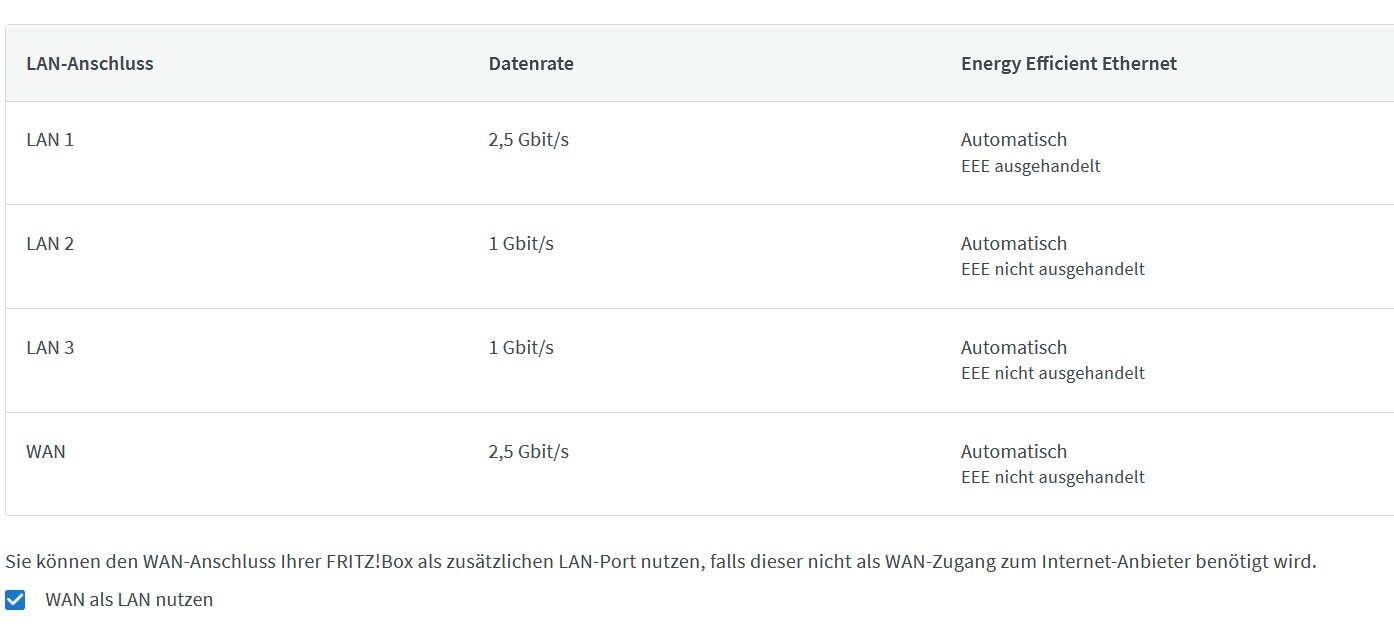
Task: Click the 2,5 Gbit/s rate for LAN 1
Action: [x=529, y=140]
